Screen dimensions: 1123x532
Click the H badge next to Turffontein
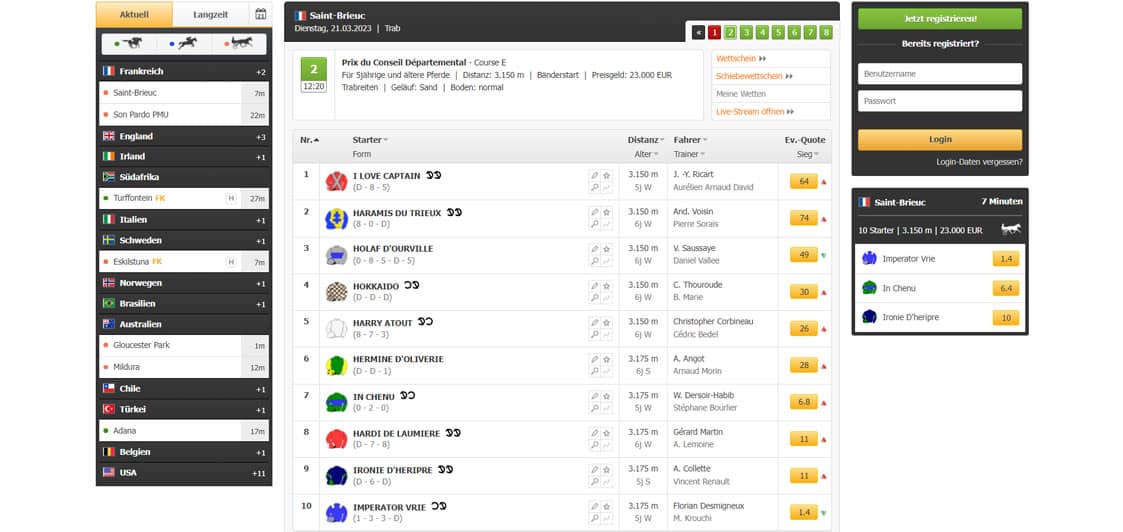tap(231, 199)
